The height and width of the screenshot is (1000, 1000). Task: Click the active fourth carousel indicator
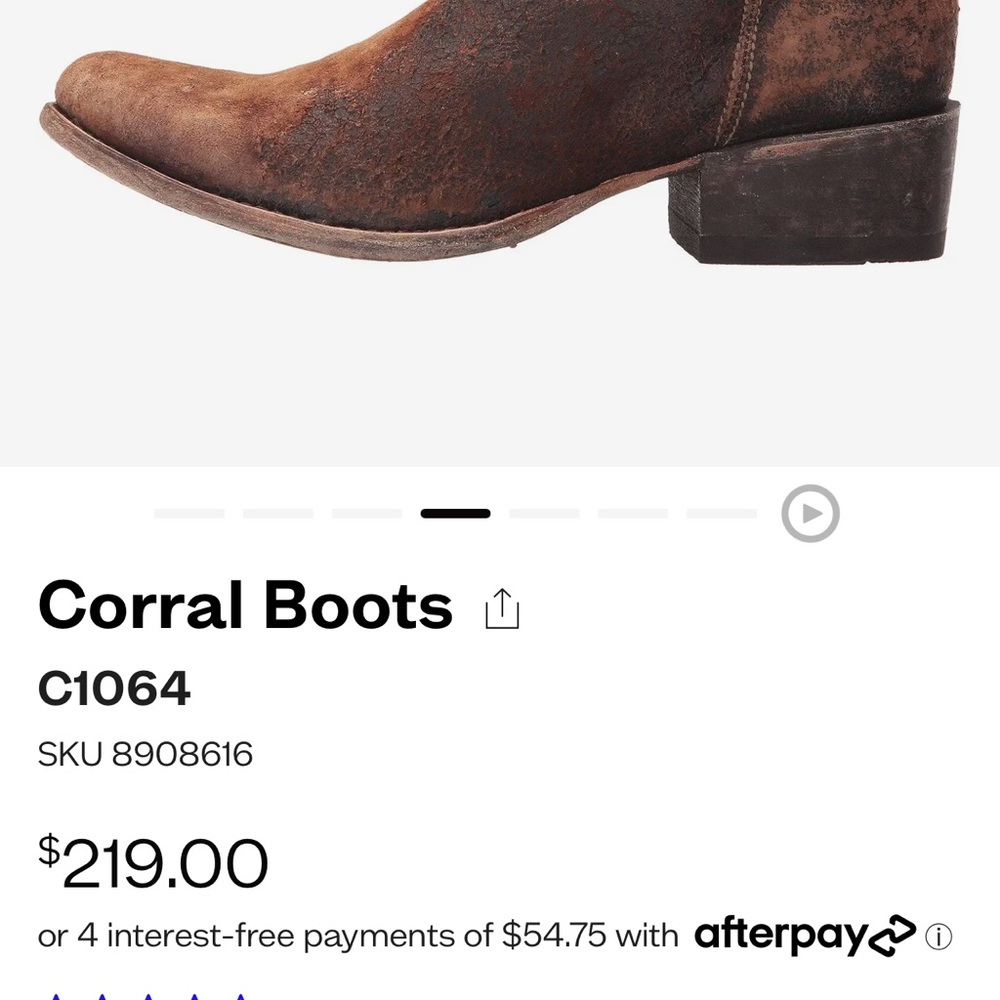point(455,513)
